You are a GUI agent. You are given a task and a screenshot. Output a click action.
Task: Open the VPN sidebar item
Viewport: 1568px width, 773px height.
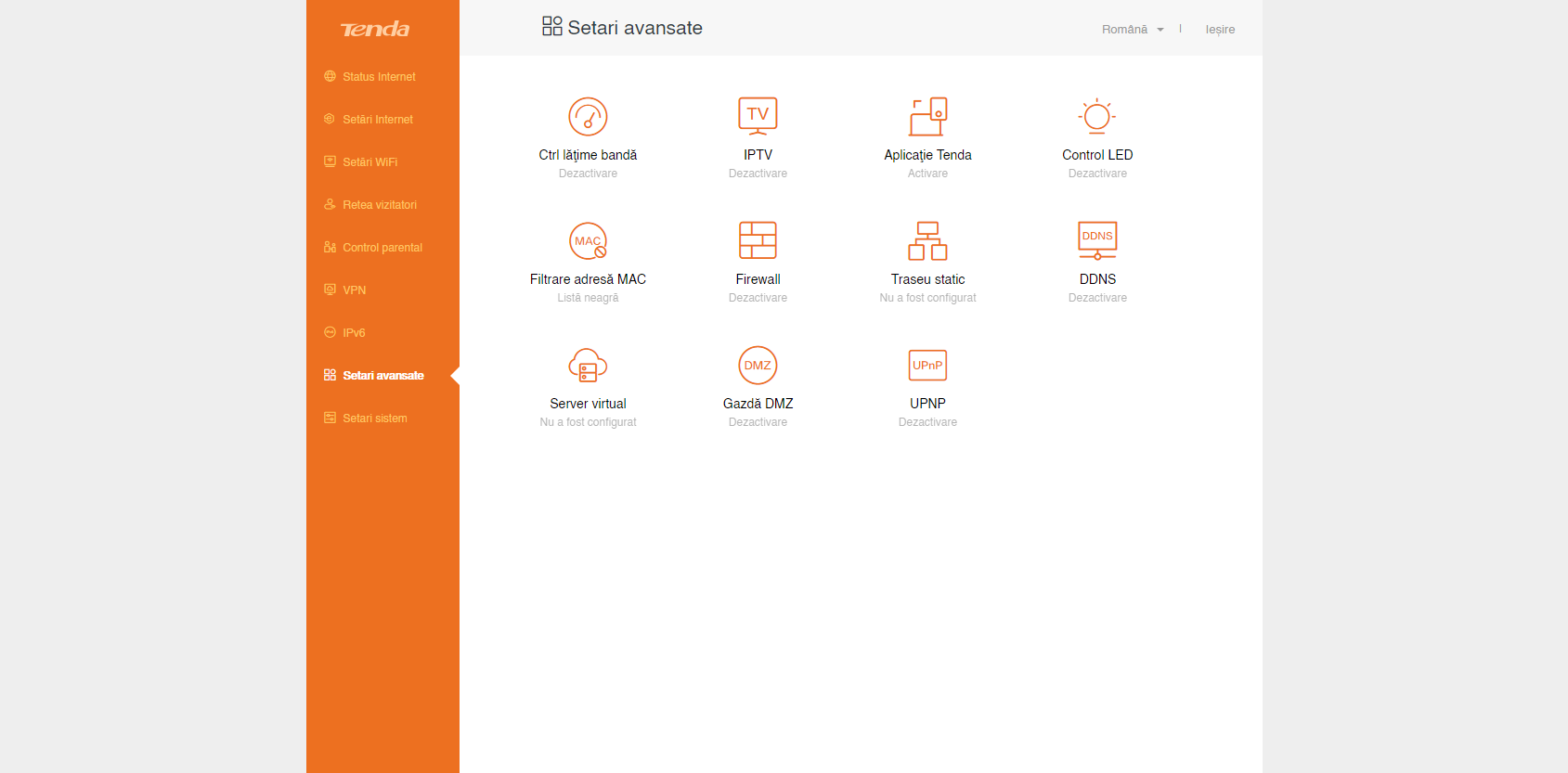click(354, 290)
